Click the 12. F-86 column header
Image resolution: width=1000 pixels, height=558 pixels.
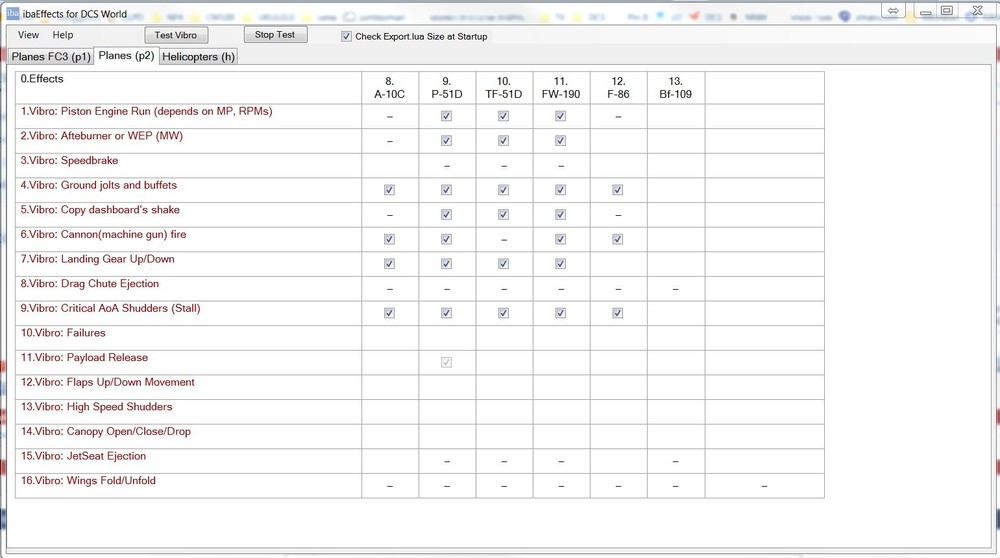(619, 88)
